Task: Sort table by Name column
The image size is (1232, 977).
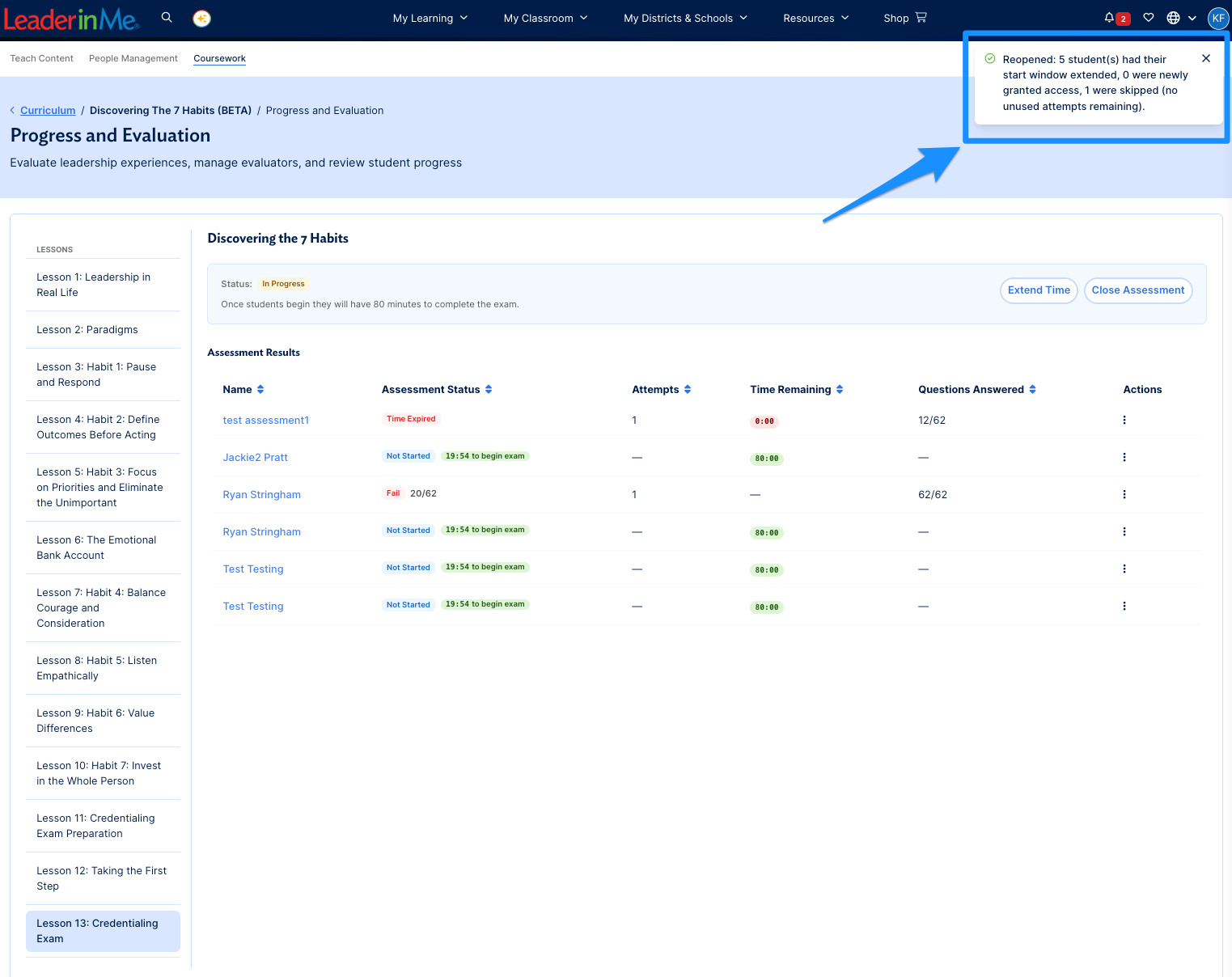Action: coord(260,390)
